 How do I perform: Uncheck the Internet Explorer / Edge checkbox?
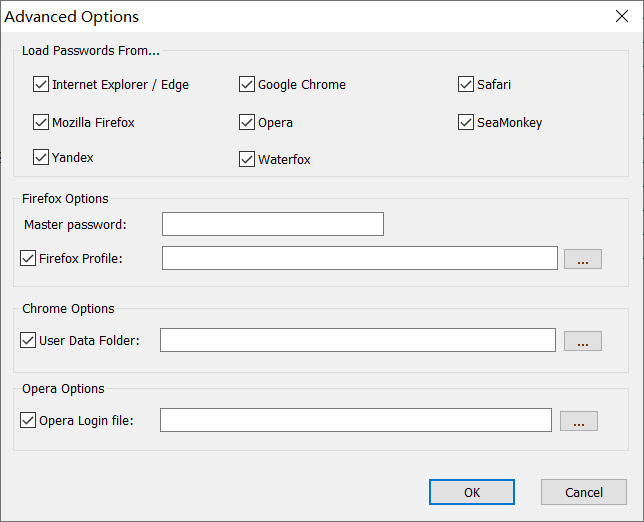point(41,85)
